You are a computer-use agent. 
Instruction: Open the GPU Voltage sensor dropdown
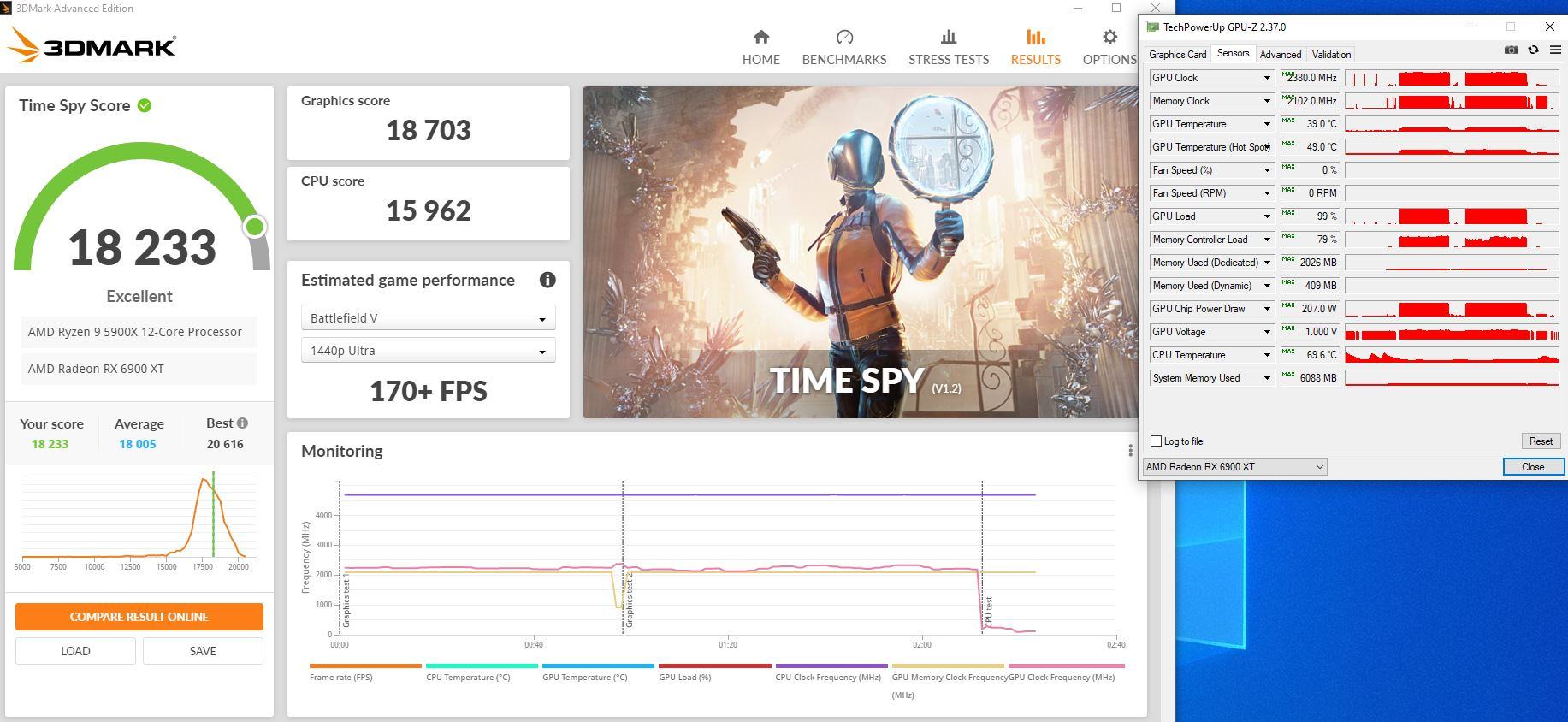pos(1267,332)
